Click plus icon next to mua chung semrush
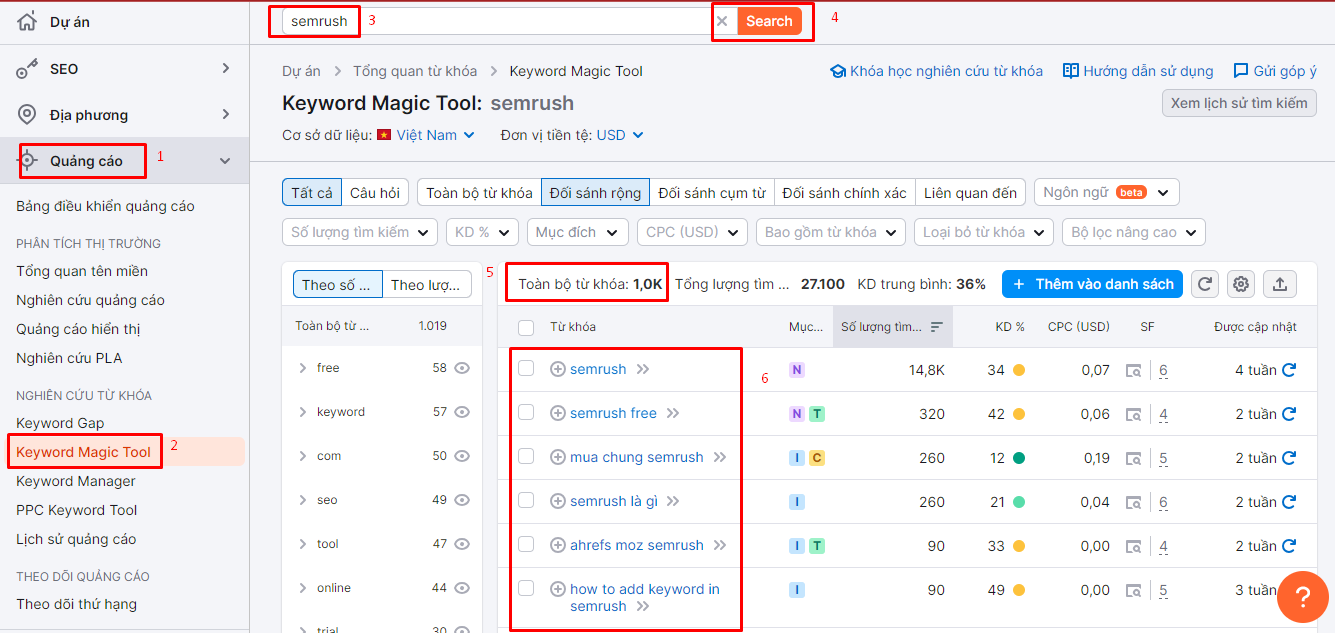 [x=558, y=457]
